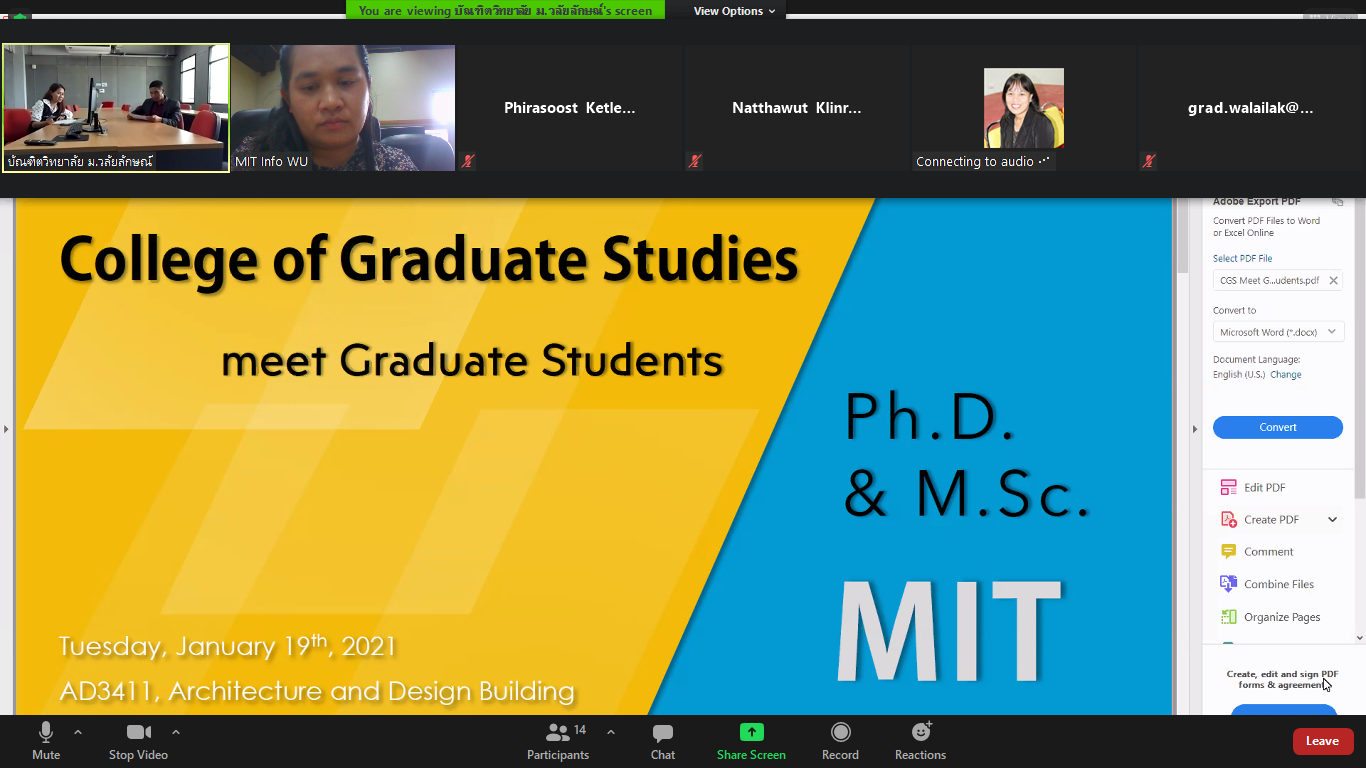Click the blue Convert button

pos(1277,428)
